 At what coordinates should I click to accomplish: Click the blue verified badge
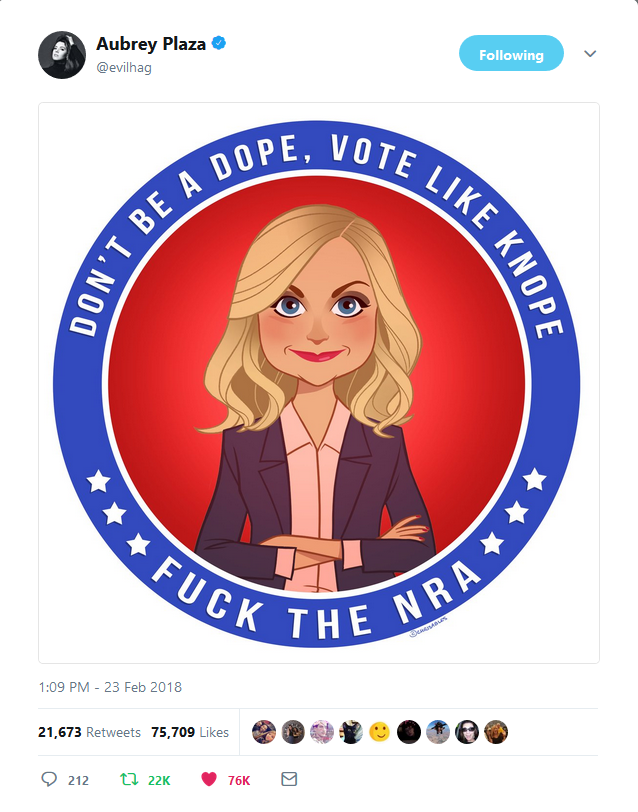[219, 43]
